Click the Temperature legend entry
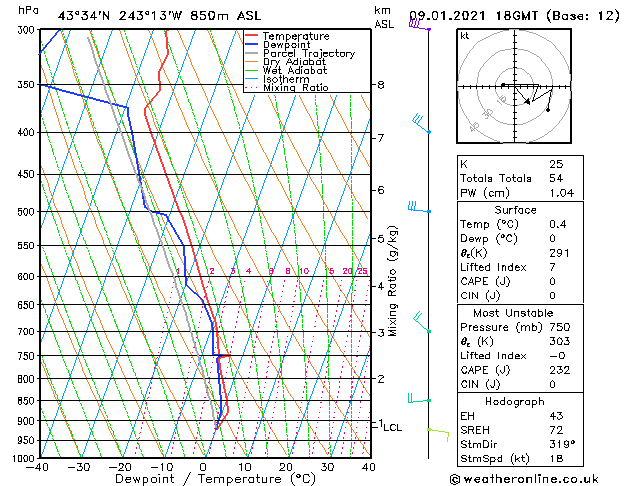 [x=287, y=36]
